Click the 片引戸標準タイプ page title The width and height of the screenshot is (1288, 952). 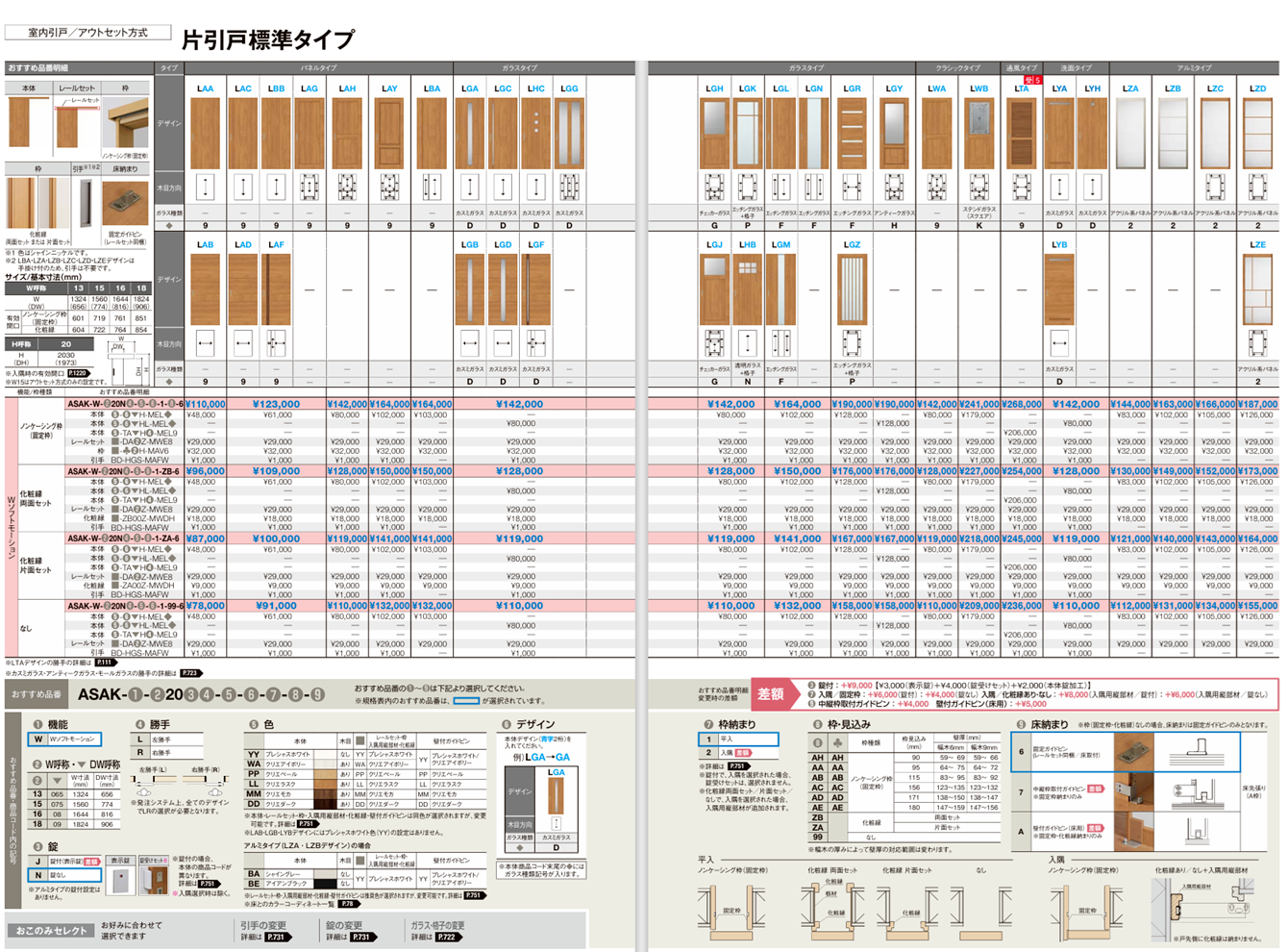(x=268, y=39)
